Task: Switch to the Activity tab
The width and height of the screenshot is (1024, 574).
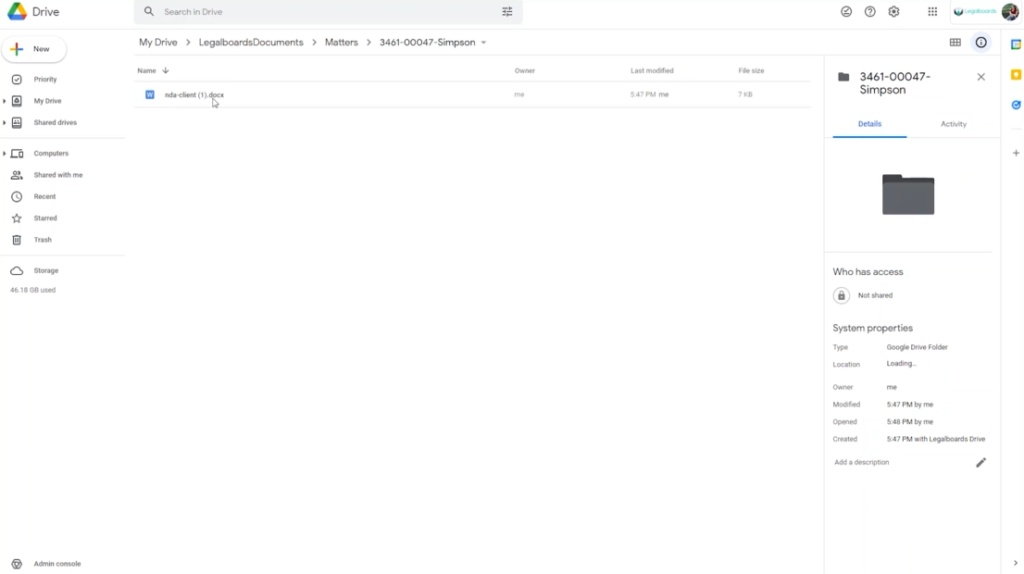Action: click(x=953, y=124)
